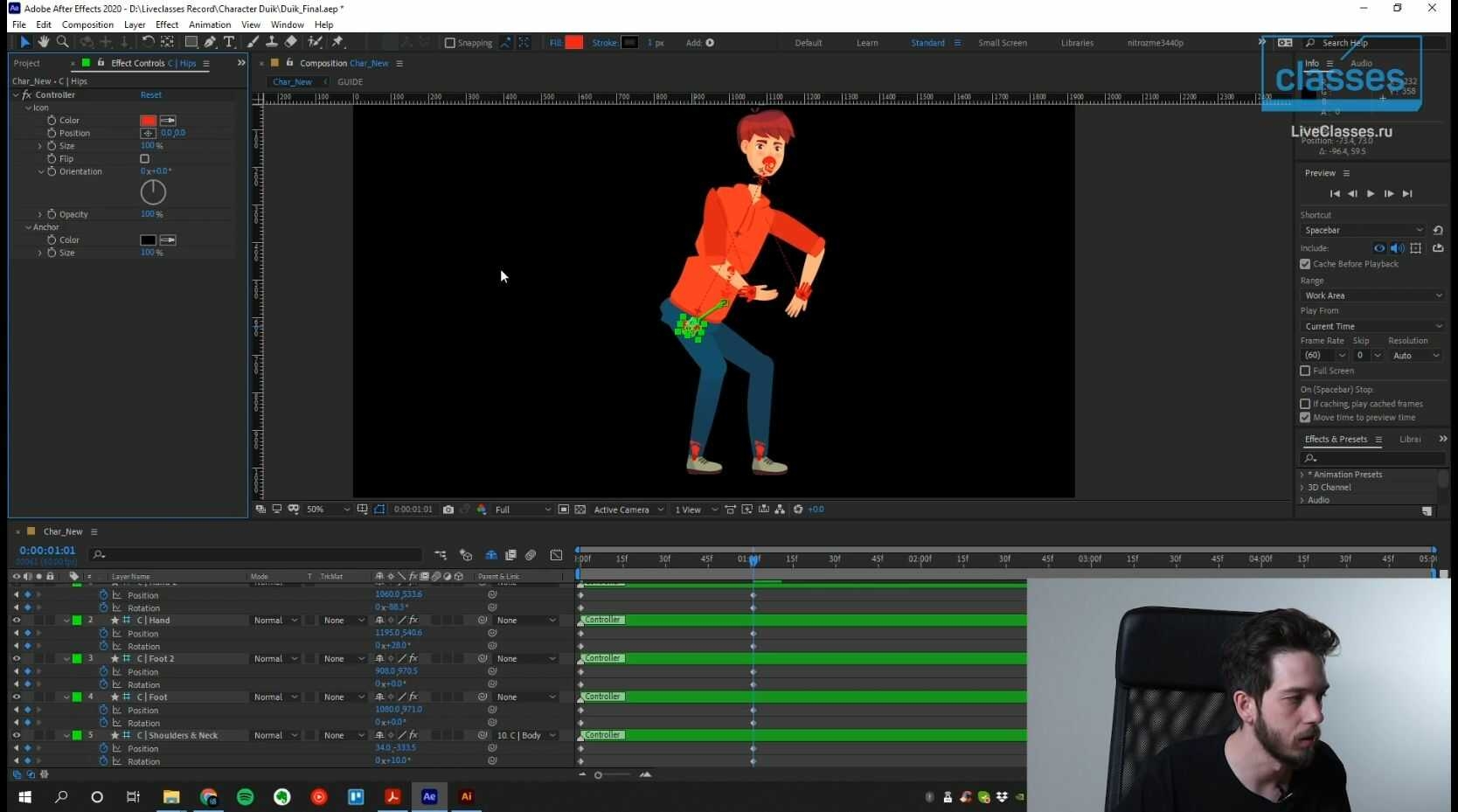Open the Active Camera view dropdown
Image resolution: width=1458 pixels, height=812 pixels.
tap(628, 510)
